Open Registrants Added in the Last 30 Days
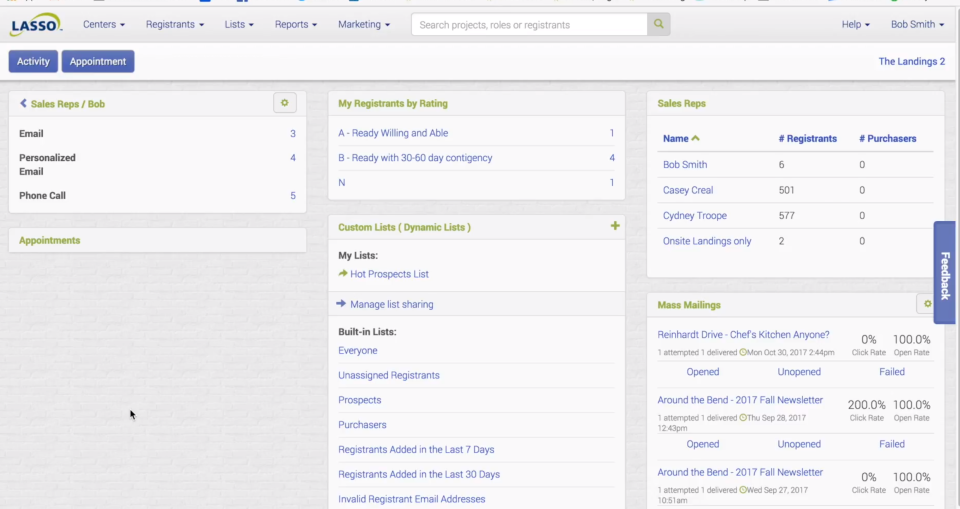This screenshot has width=960, height=509. (419, 474)
